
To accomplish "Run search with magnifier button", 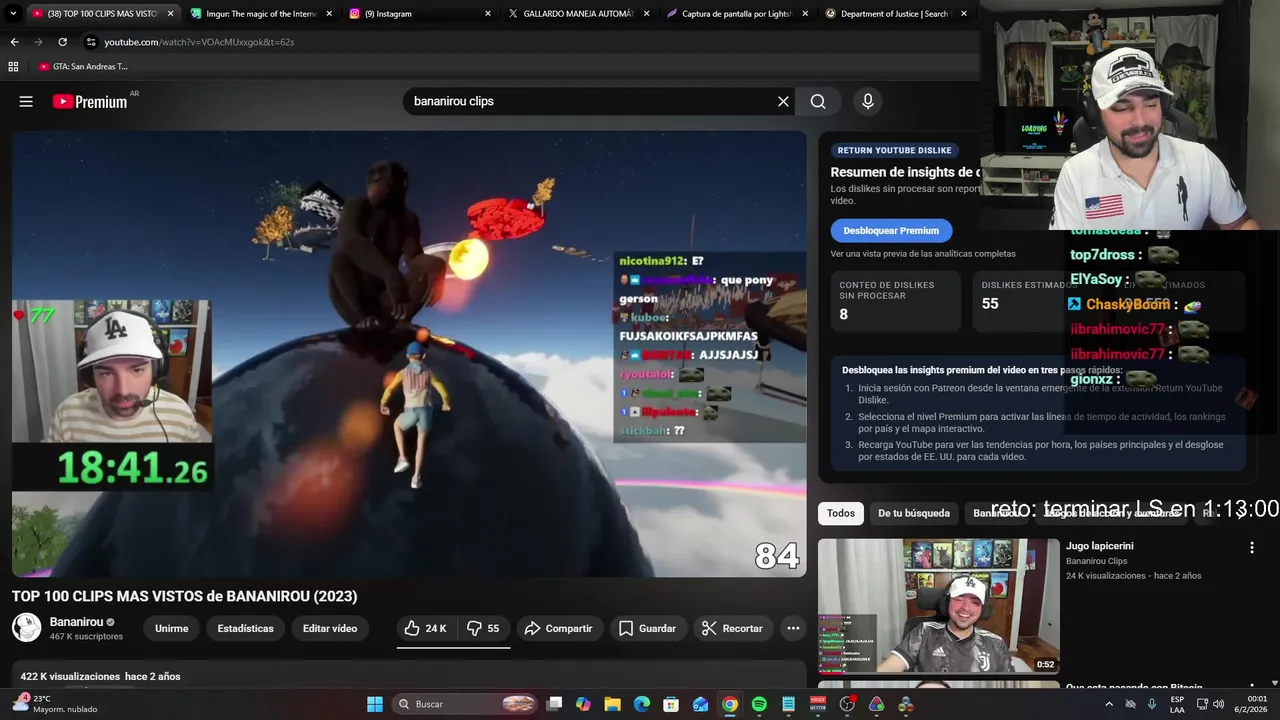I will 818,101.
